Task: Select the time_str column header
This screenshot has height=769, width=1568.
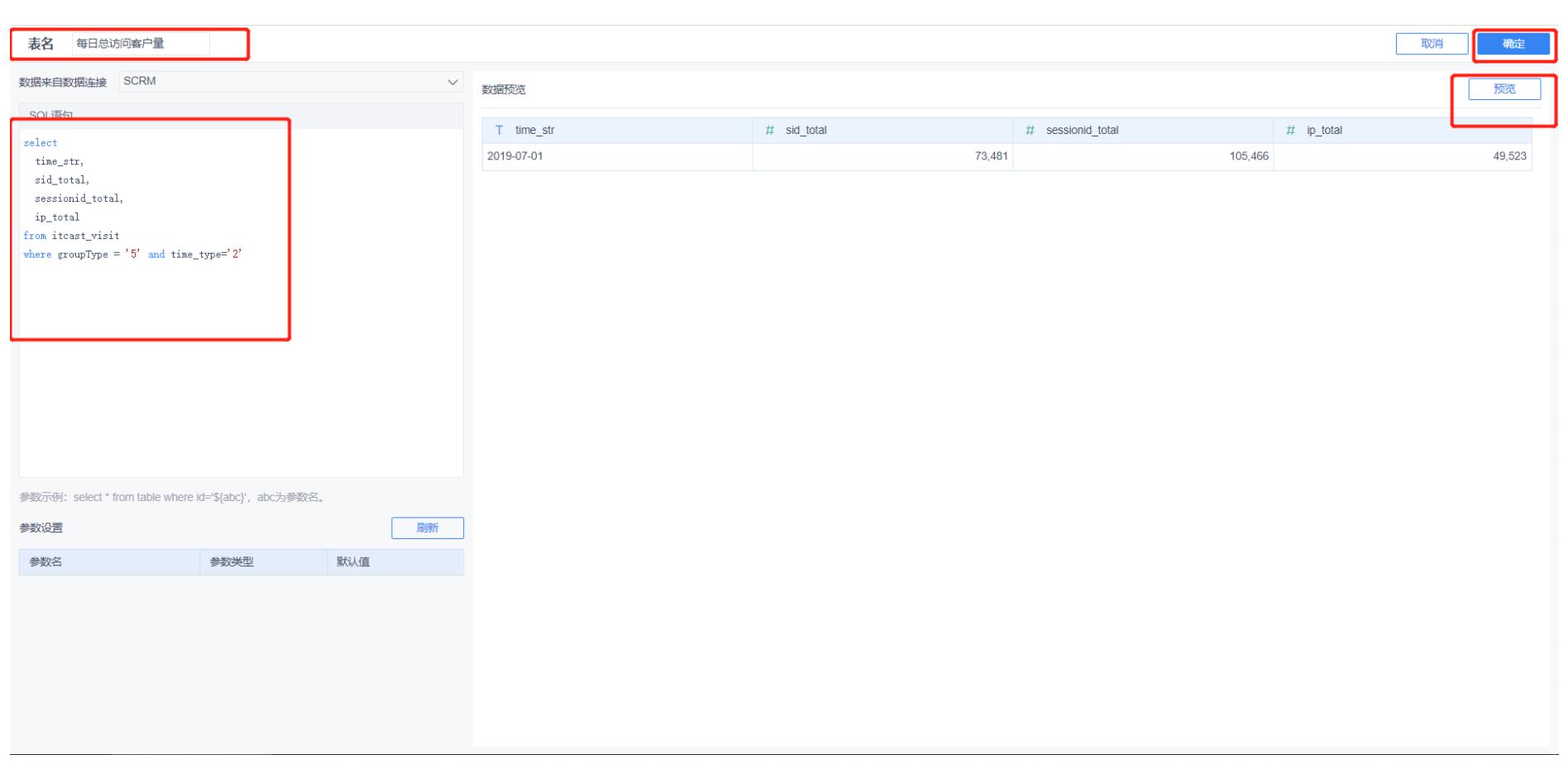Action: tap(617, 131)
